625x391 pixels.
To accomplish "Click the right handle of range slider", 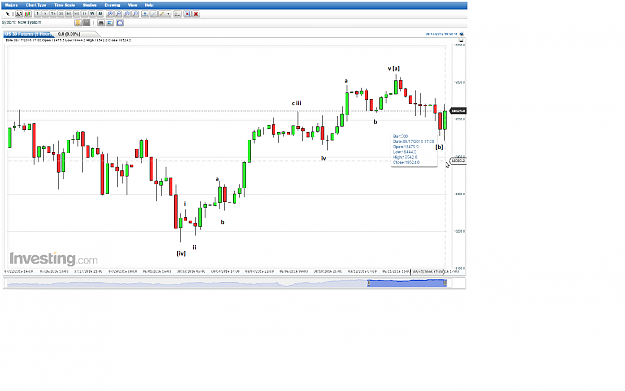I will point(445,283).
